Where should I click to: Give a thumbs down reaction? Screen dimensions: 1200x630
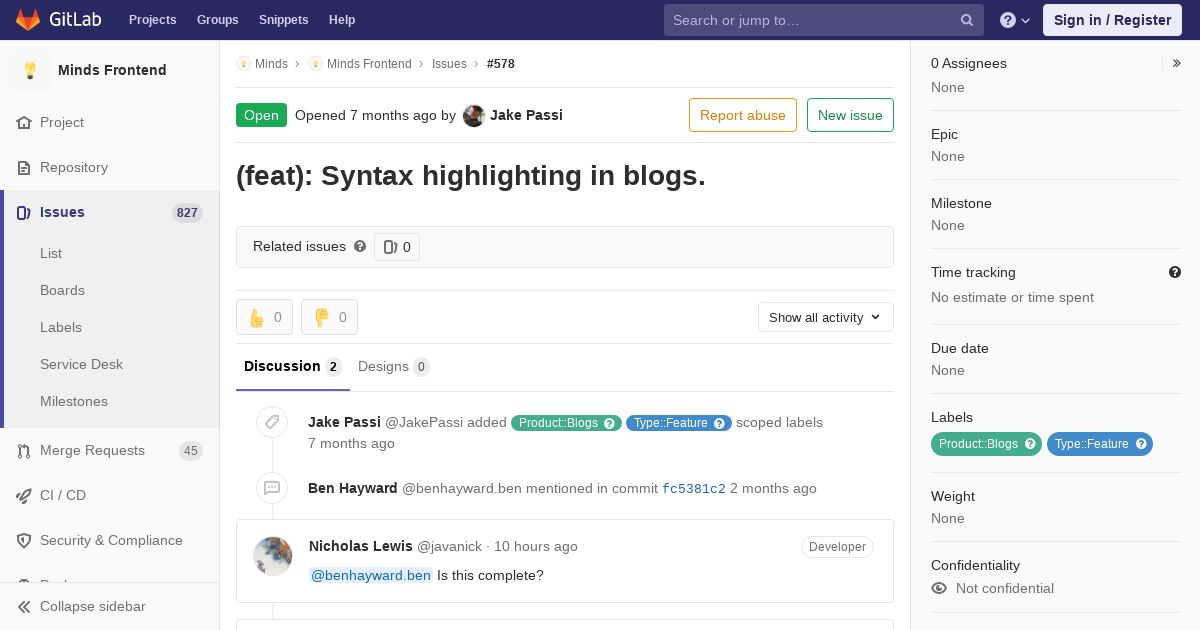(330, 317)
